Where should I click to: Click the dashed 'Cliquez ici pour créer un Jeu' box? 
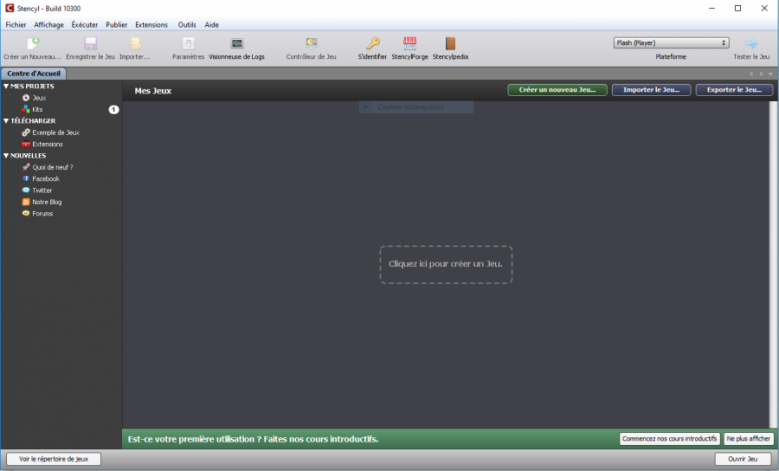446,264
